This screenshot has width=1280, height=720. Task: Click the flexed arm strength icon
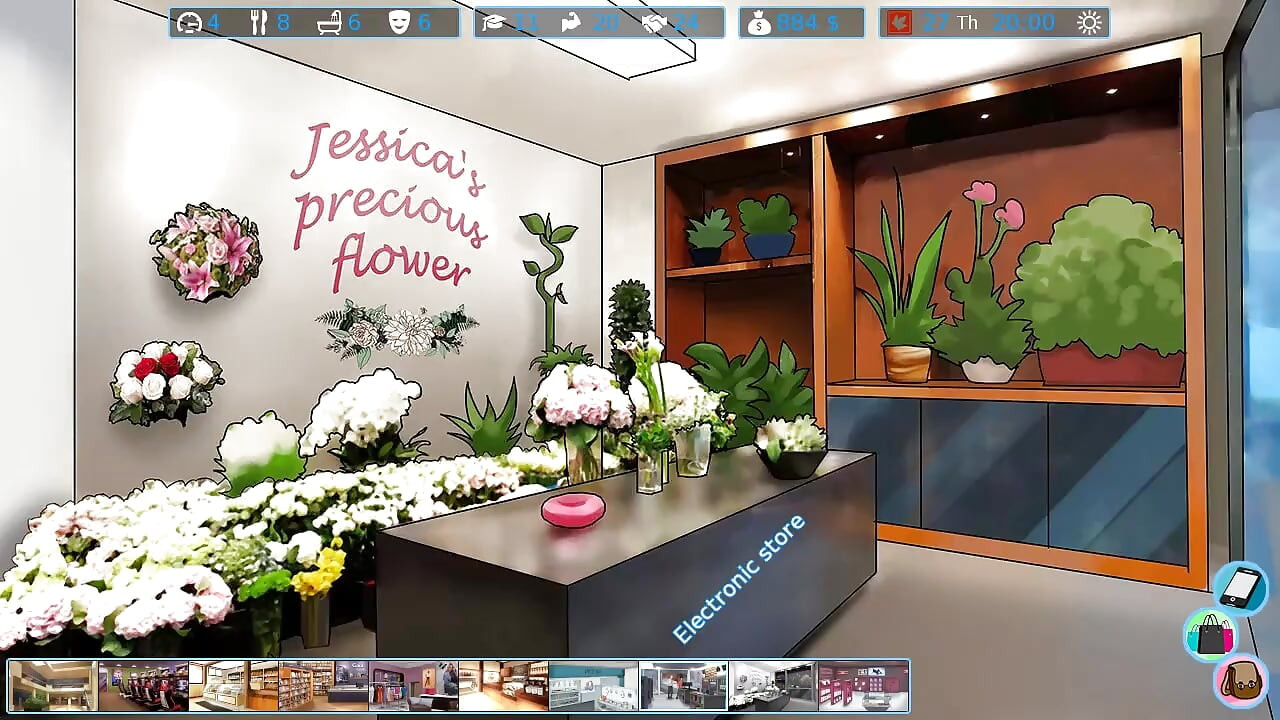571,22
